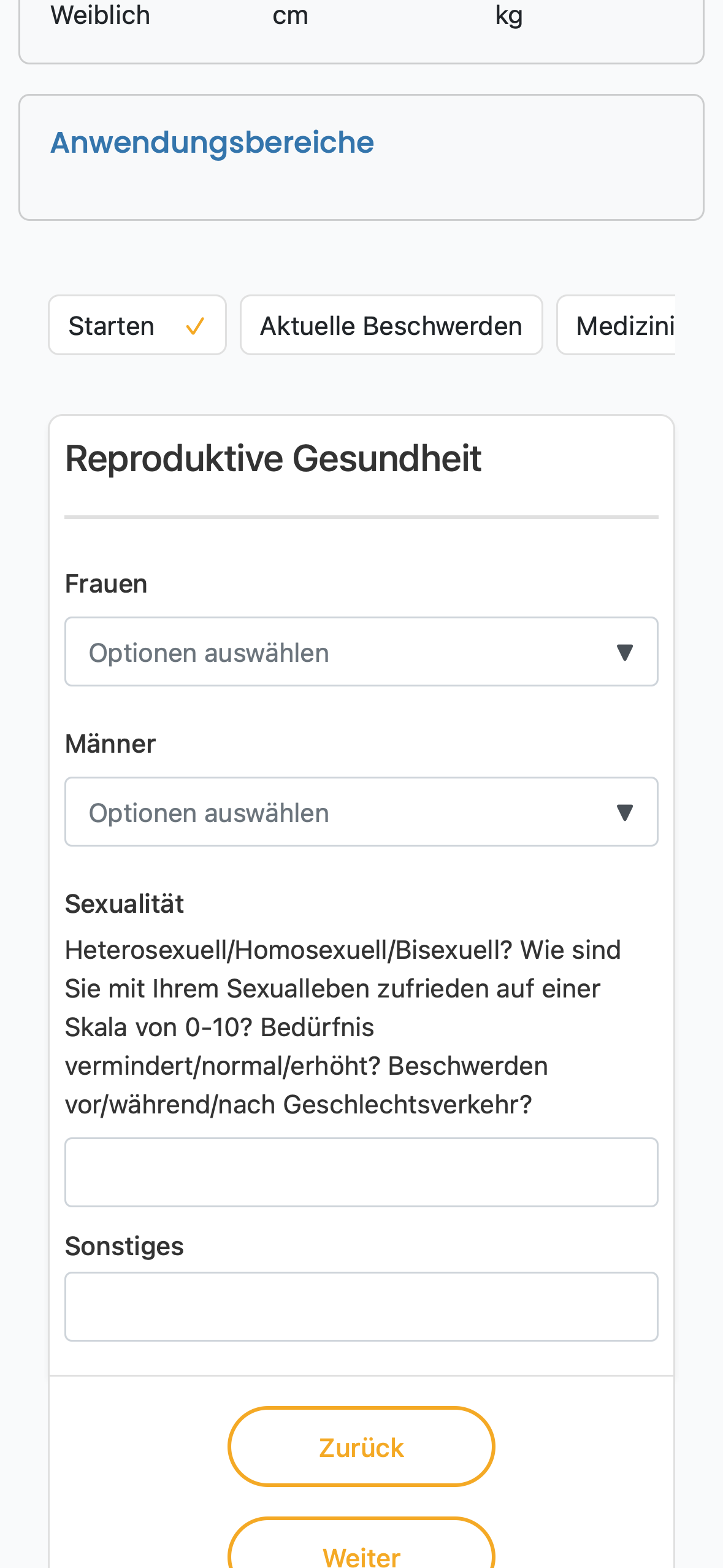Click the Sexualität question description text
Viewport: 723px width, 1568px height.
pos(343,1027)
